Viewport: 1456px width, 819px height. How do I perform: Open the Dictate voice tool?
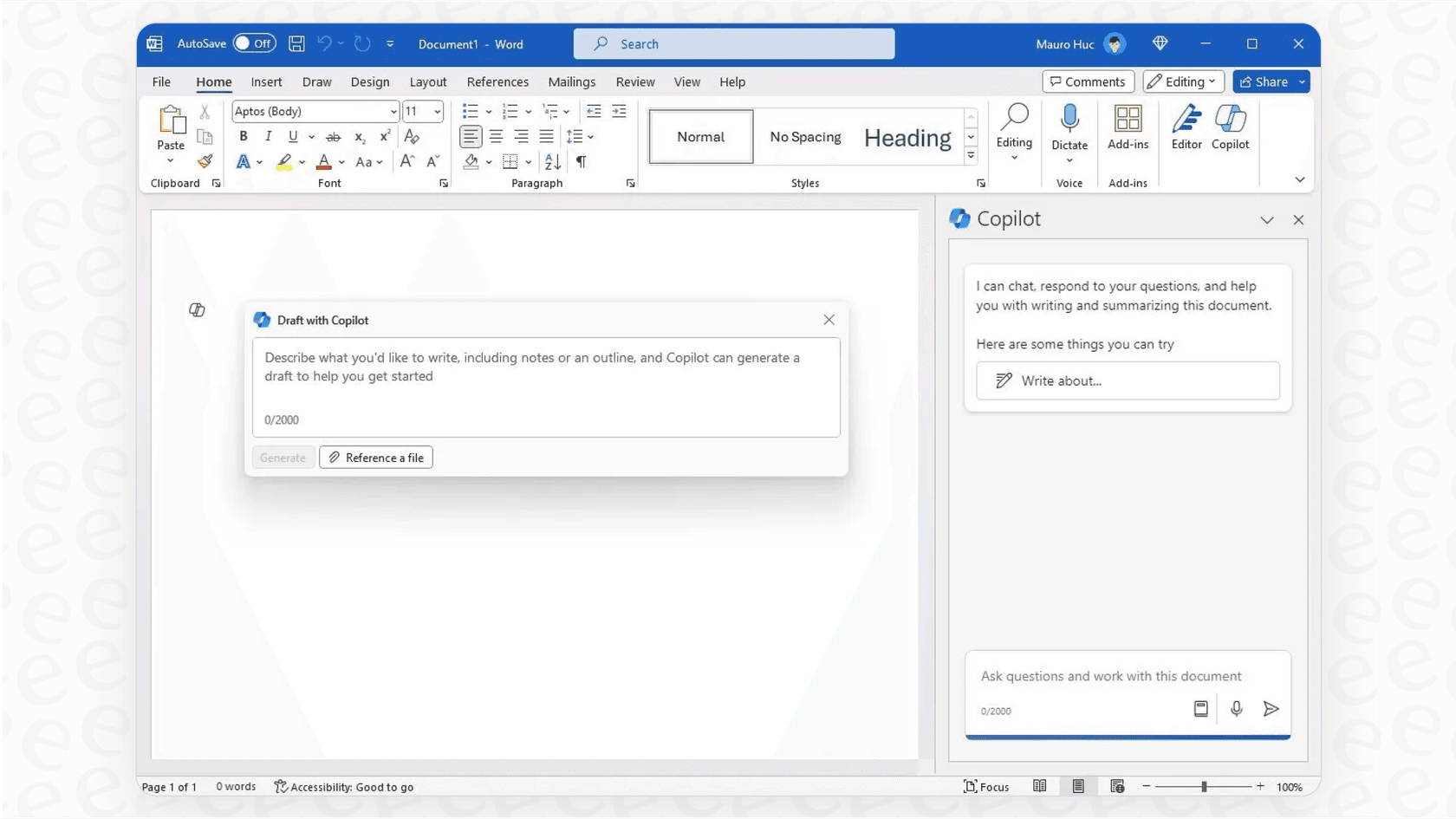(1069, 127)
